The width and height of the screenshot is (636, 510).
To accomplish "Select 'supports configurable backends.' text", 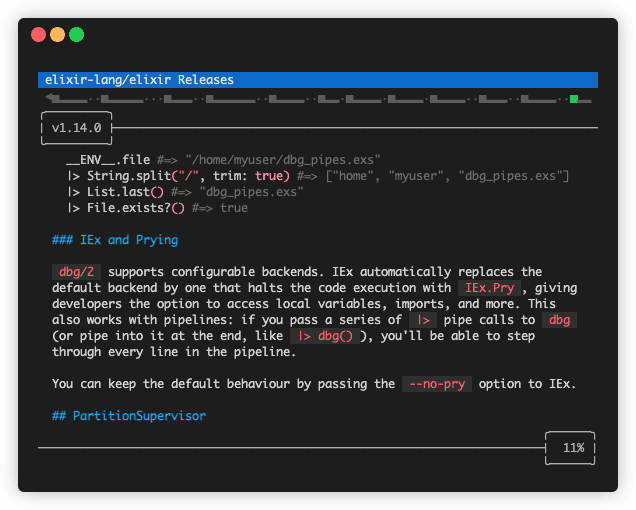I will coord(216,272).
